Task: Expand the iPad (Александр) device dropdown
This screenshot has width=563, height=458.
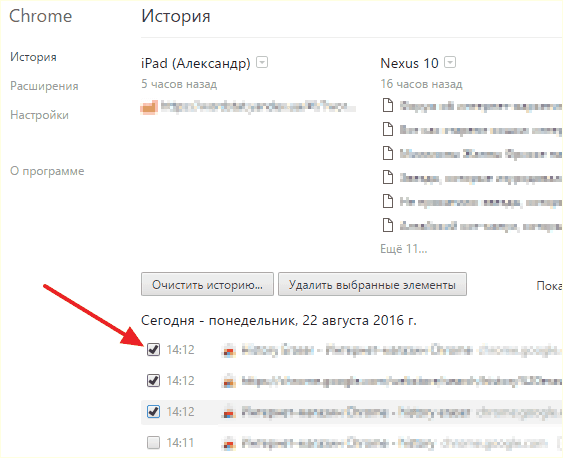Action: [262, 62]
